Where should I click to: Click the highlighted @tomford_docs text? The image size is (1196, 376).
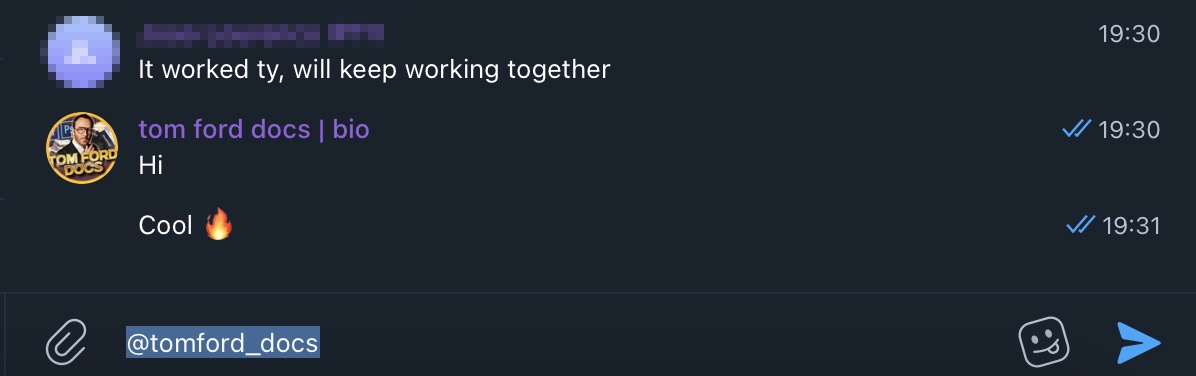(223, 342)
